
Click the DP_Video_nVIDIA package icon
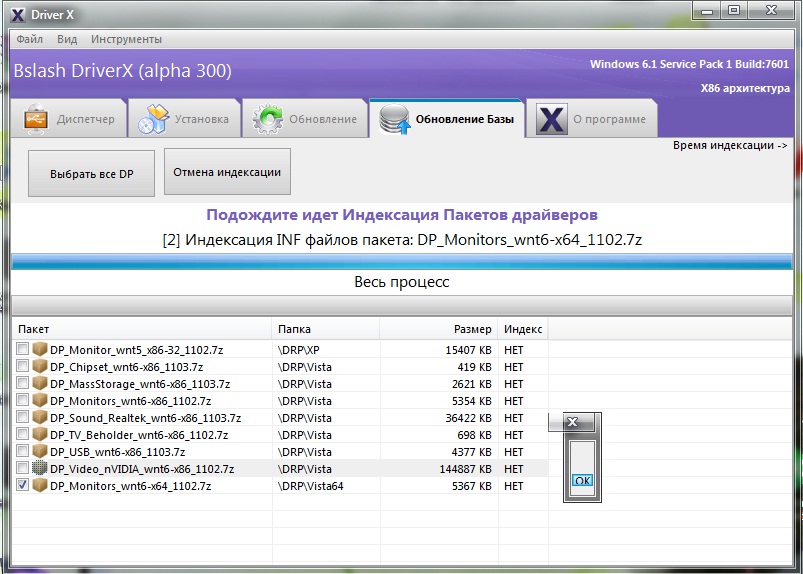point(39,469)
